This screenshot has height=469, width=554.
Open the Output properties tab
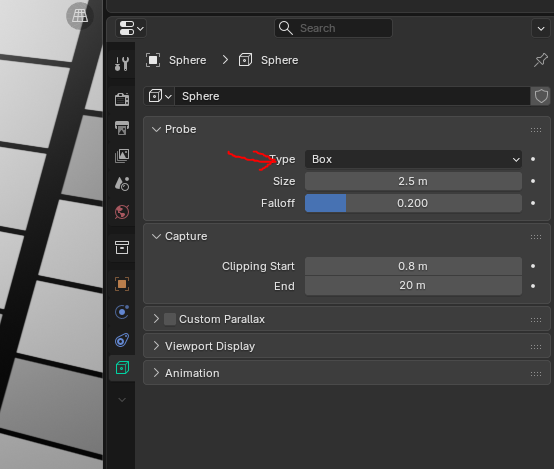(122, 128)
